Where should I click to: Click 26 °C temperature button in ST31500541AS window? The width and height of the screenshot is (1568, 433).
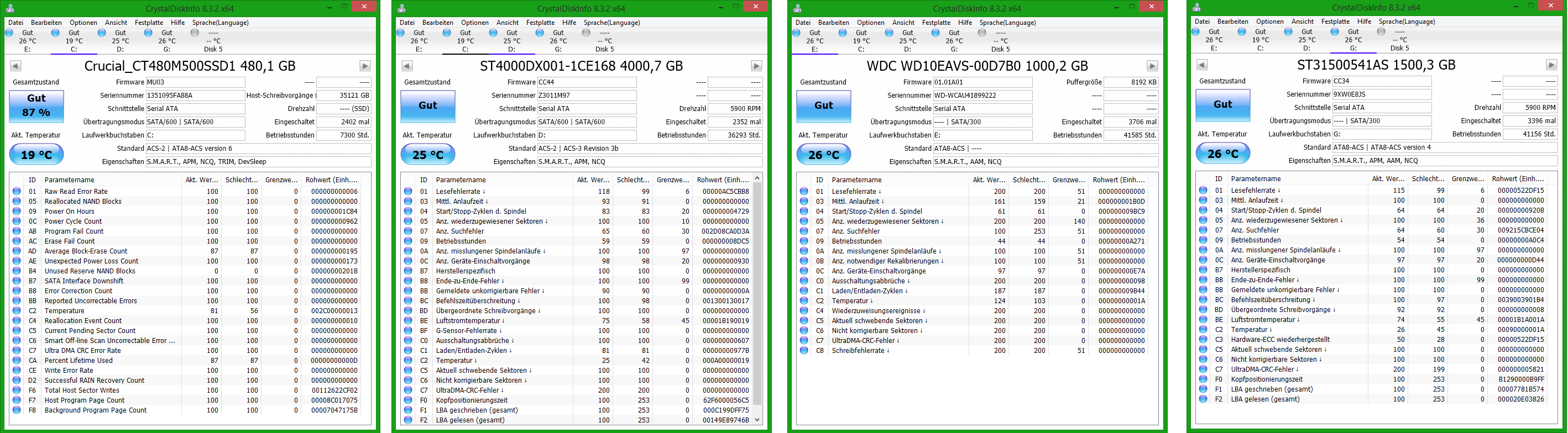click(x=1223, y=153)
